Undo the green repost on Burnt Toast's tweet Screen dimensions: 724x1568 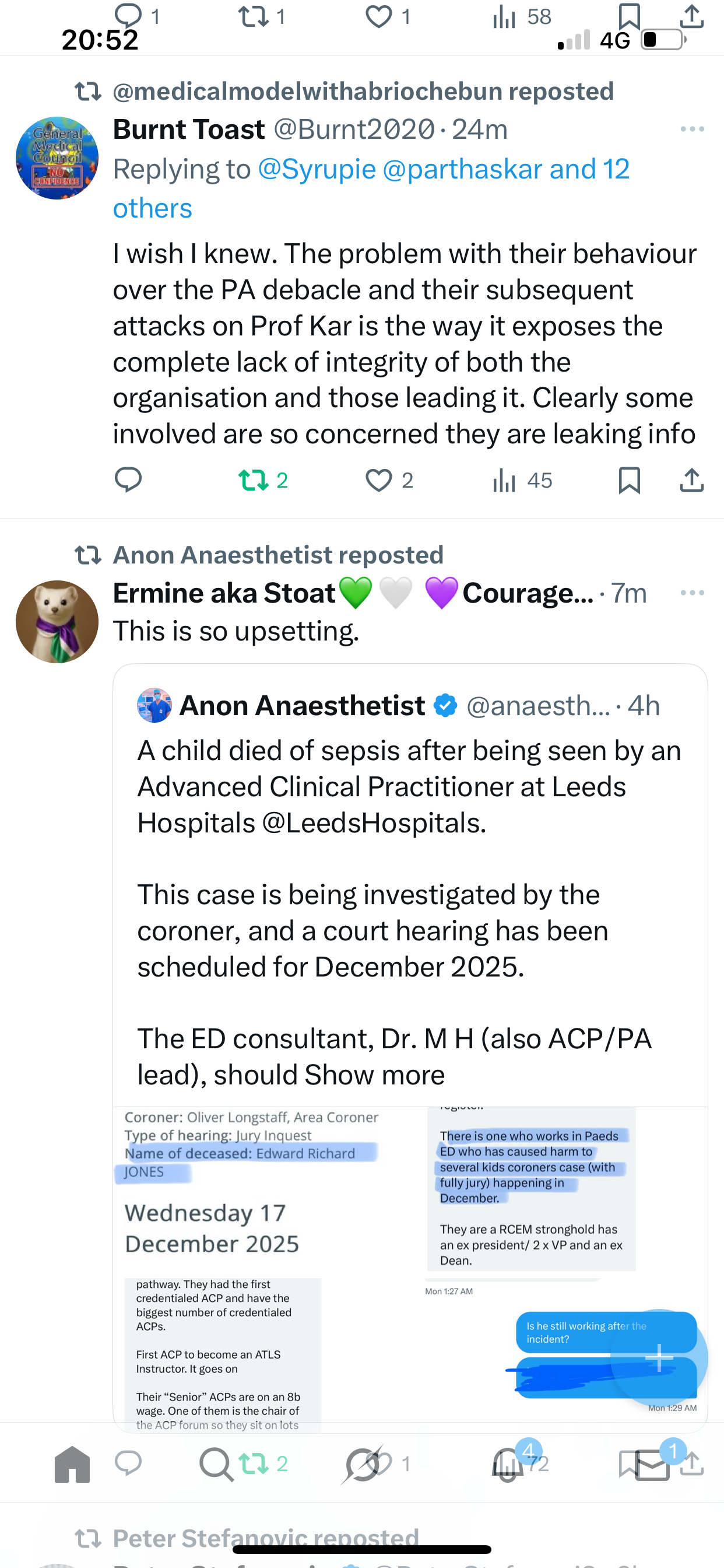point(254,480)
